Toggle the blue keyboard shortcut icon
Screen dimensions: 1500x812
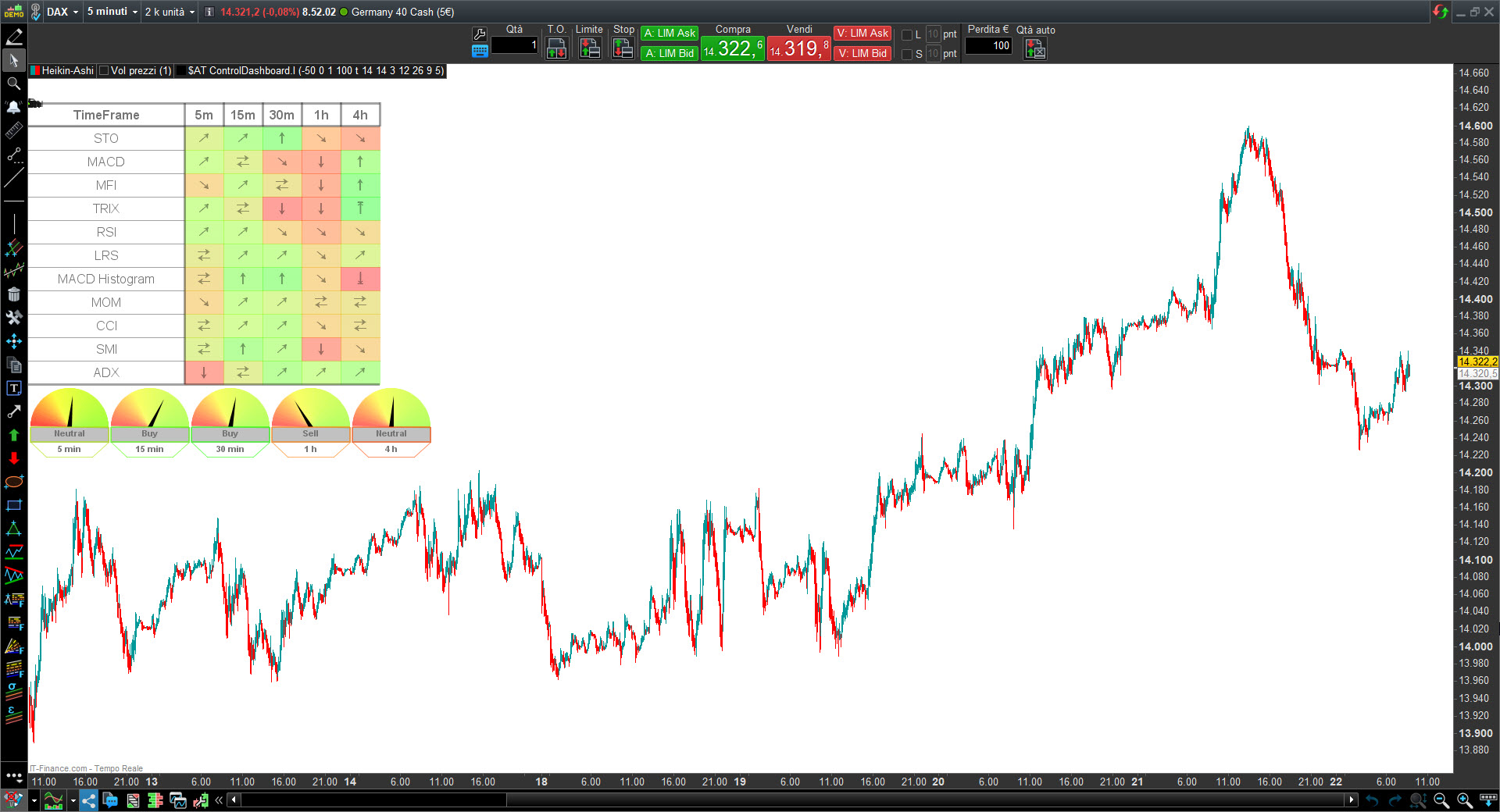pyautogui.click(x=480, y=51)
